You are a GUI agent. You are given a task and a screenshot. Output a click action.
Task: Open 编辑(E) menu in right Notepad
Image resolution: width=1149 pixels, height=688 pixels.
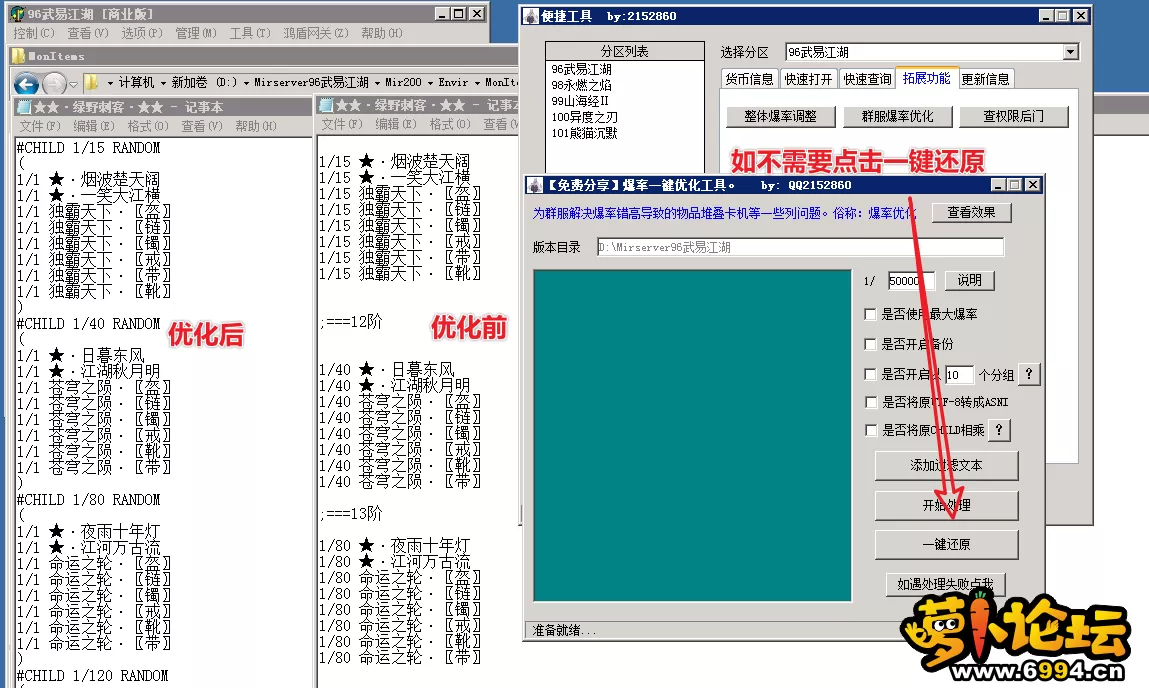coord(396,125)
